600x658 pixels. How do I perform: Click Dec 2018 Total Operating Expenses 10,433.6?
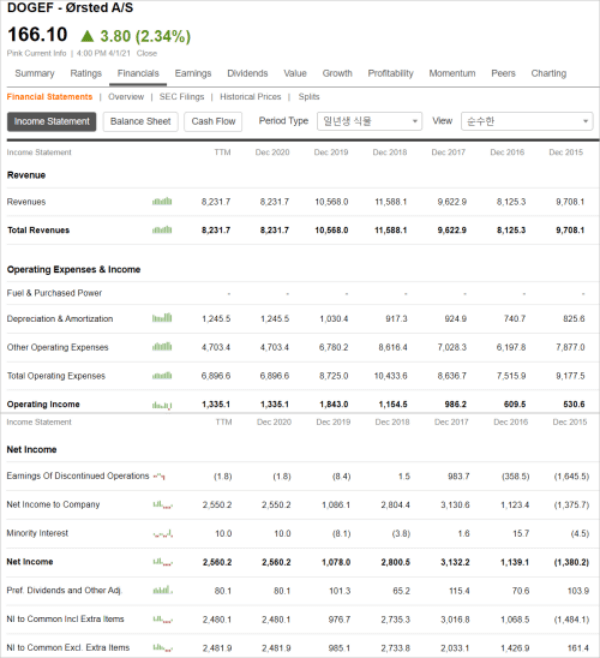pyautogui.click(x=390, y=376)
